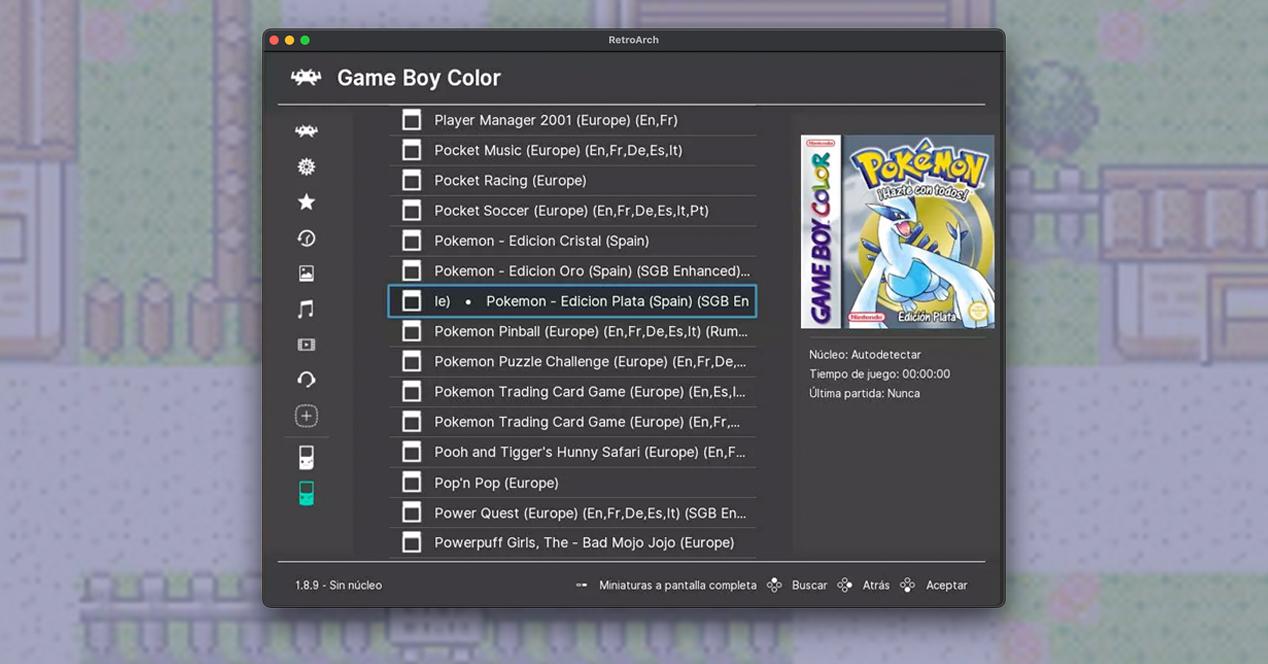Select the Game Boy playlist icon

[x=306, y=458]
